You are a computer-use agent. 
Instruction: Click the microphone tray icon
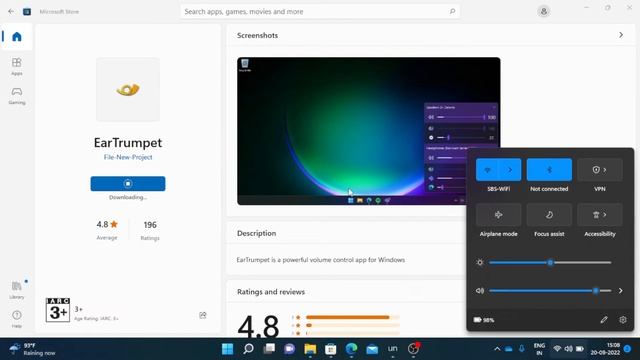click(522, 349)
